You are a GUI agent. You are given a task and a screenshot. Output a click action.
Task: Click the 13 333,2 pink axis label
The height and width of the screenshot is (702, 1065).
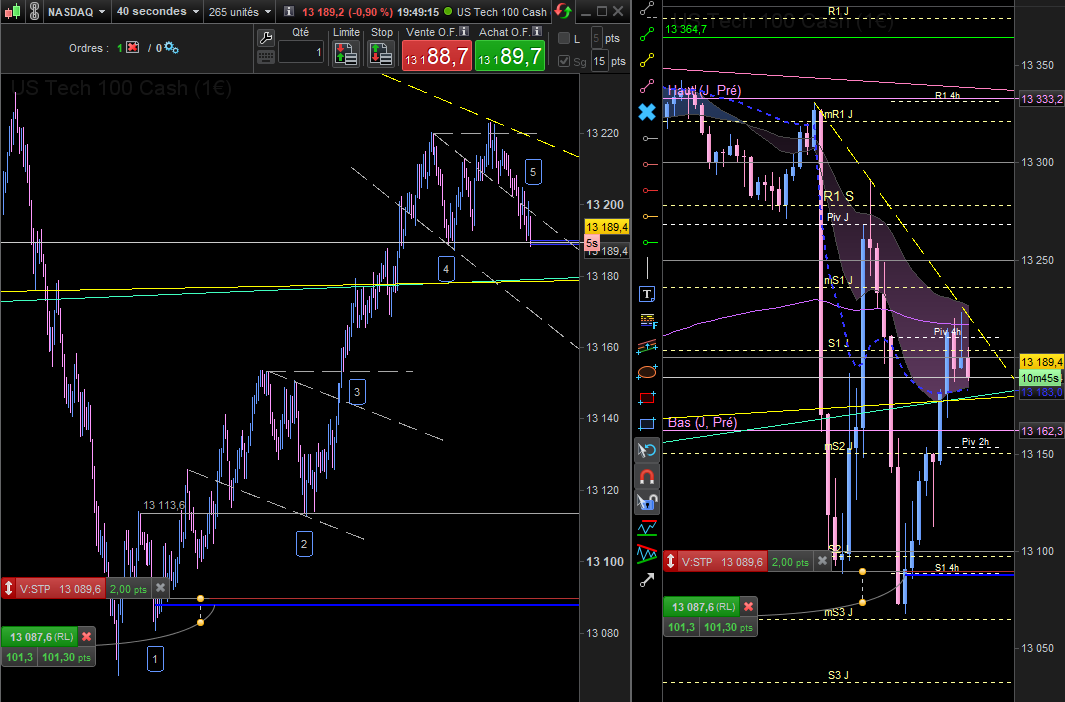click(x=1042, y=99)
